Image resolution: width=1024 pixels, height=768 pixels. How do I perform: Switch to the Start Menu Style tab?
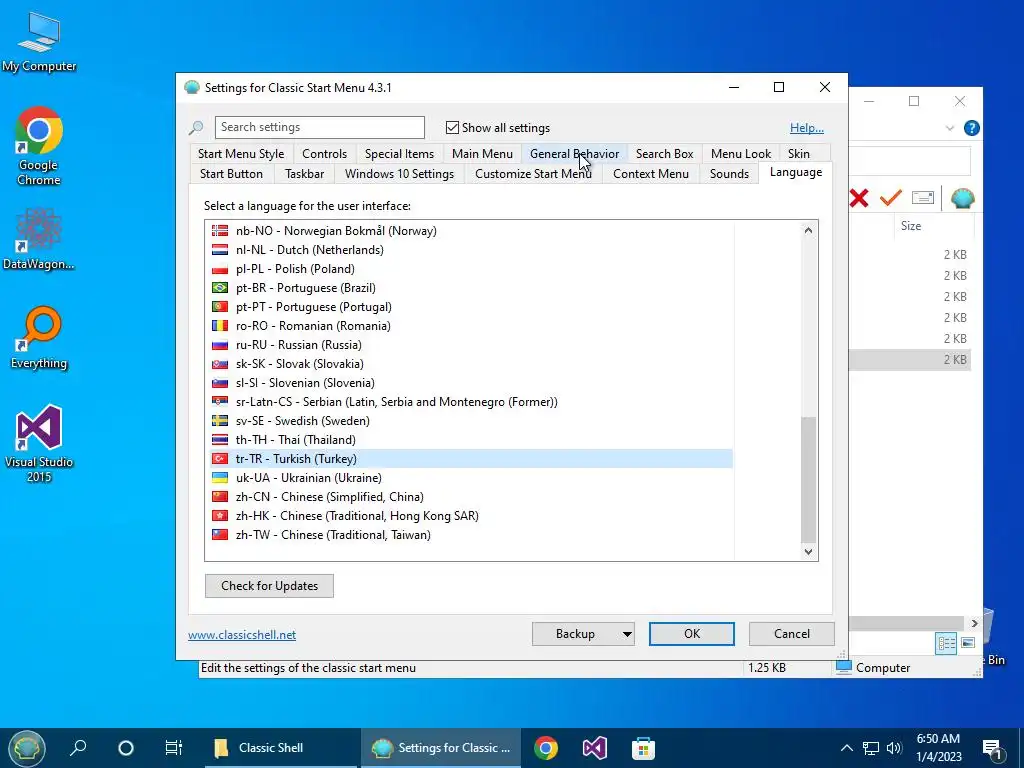(241, 154)
